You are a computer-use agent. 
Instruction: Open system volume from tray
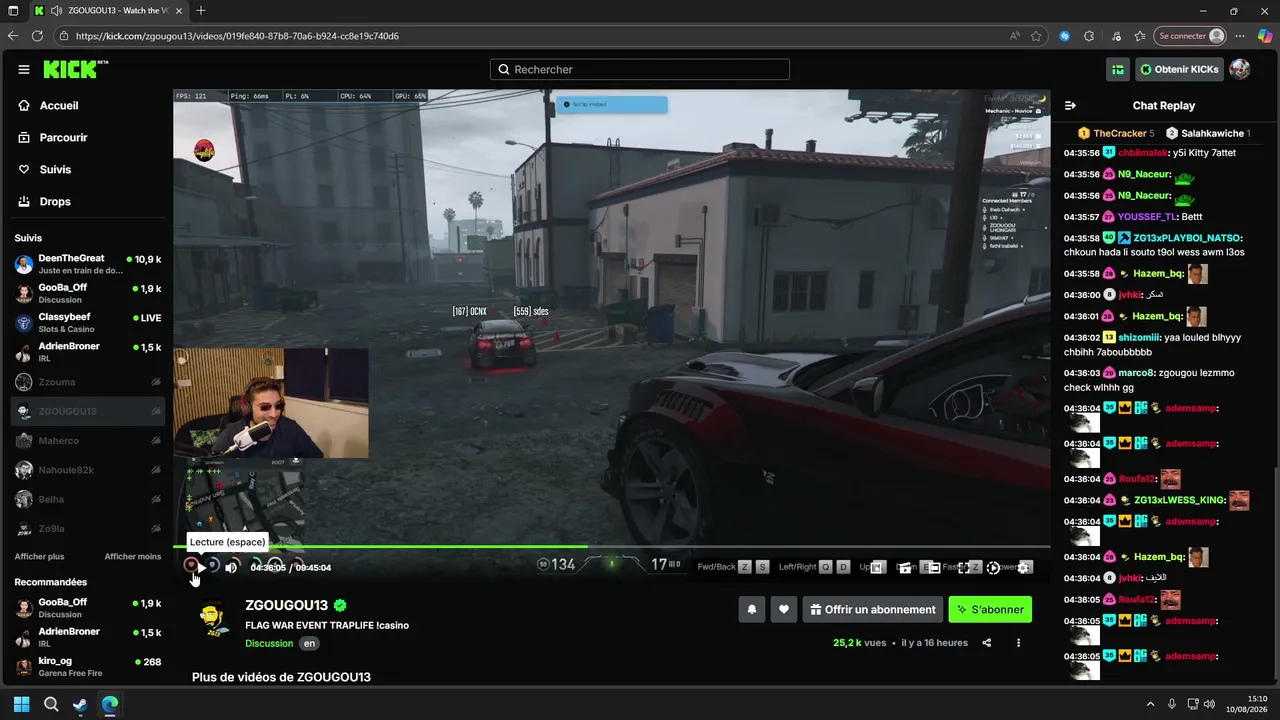coord(1209,704)
